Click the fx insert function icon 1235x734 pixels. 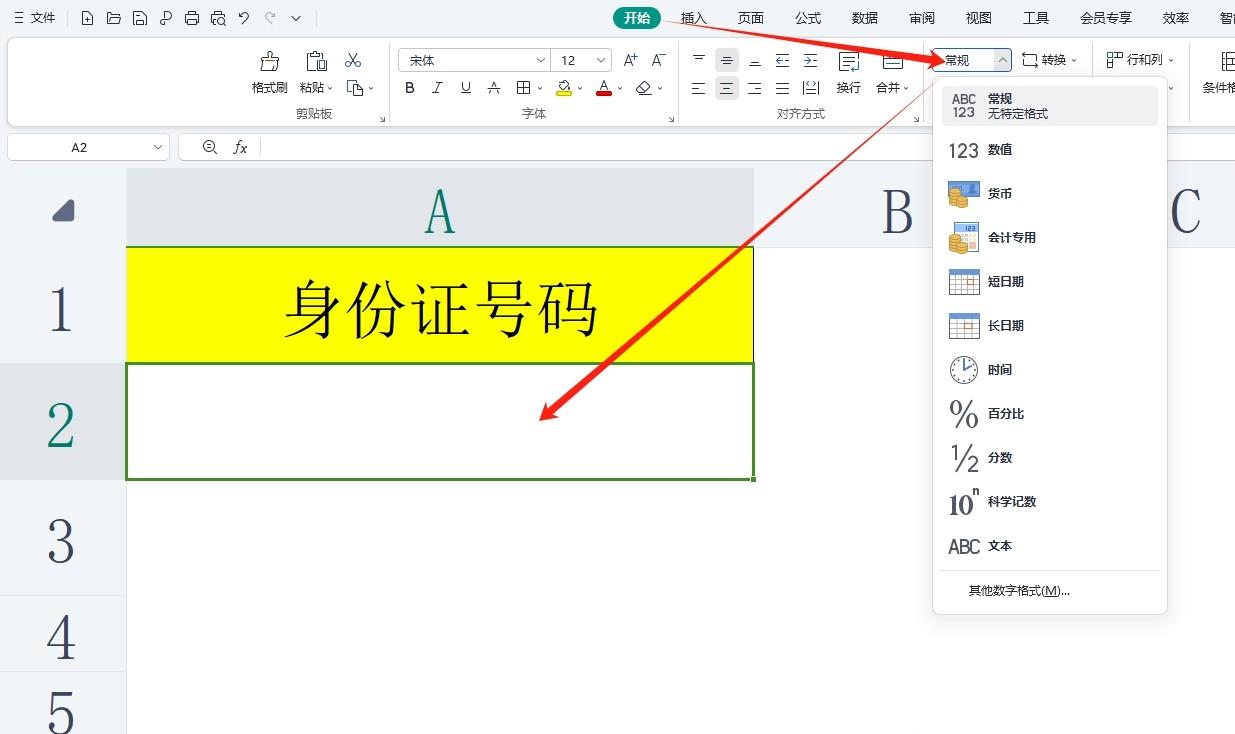pos(240,147)
